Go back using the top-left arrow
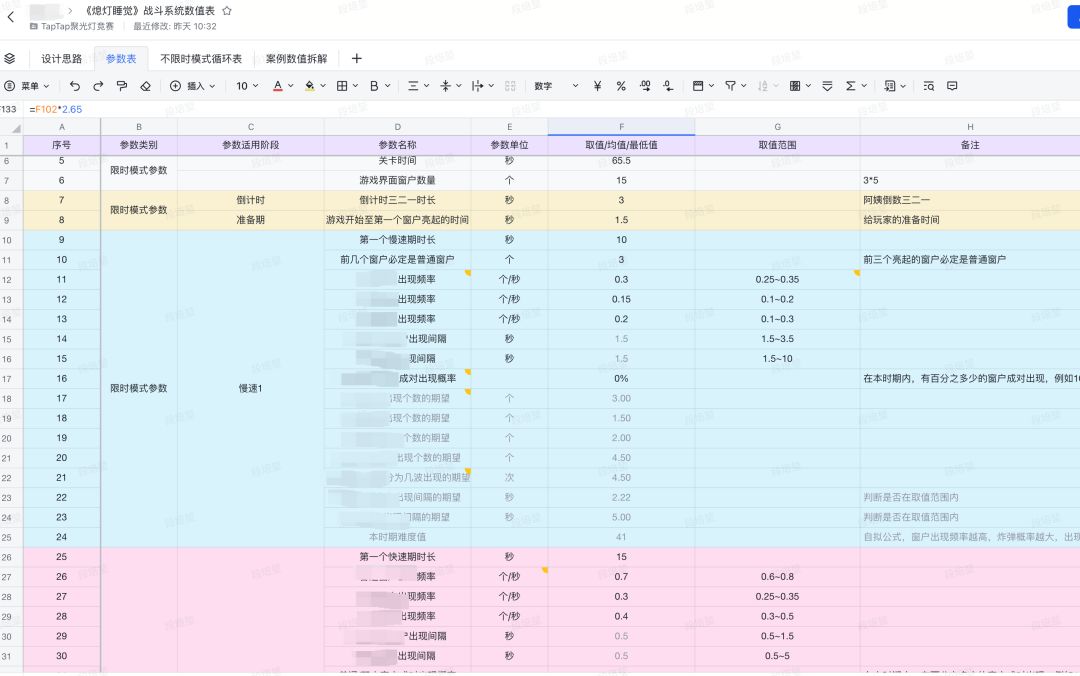Image resolution: width=1080 pixels, height=676 pixels. 10,17
